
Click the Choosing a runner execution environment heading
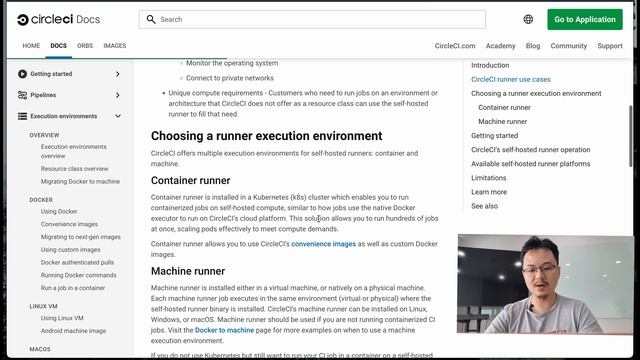point(266,136)
